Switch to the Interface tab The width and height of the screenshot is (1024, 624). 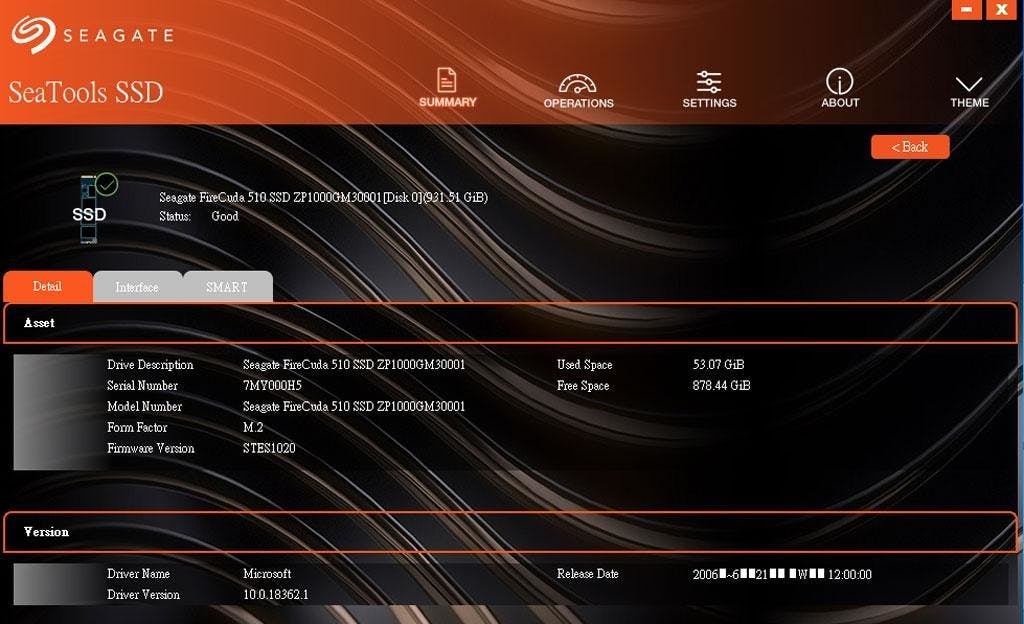point(137,287)
